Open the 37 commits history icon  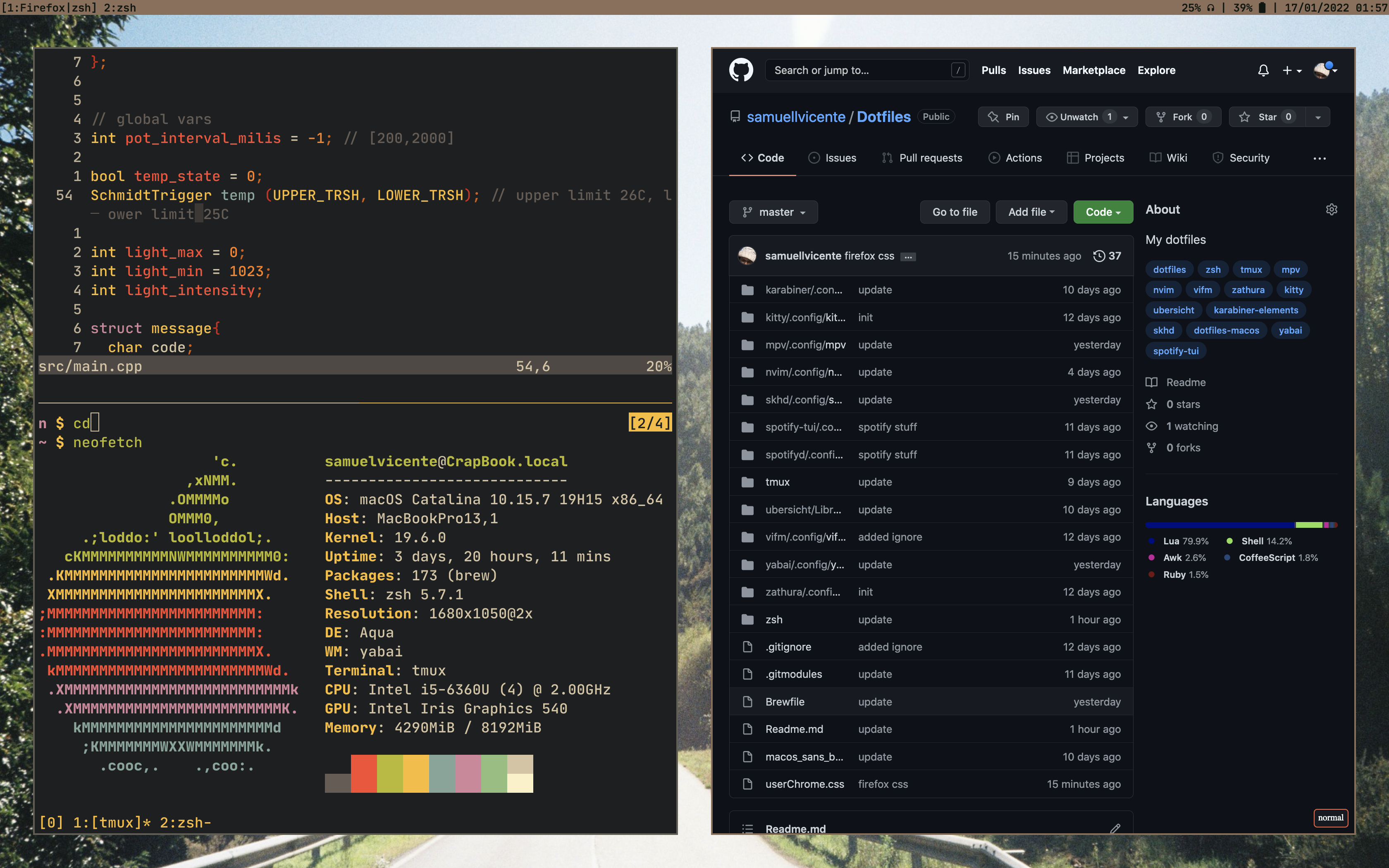click(1099, 256)
